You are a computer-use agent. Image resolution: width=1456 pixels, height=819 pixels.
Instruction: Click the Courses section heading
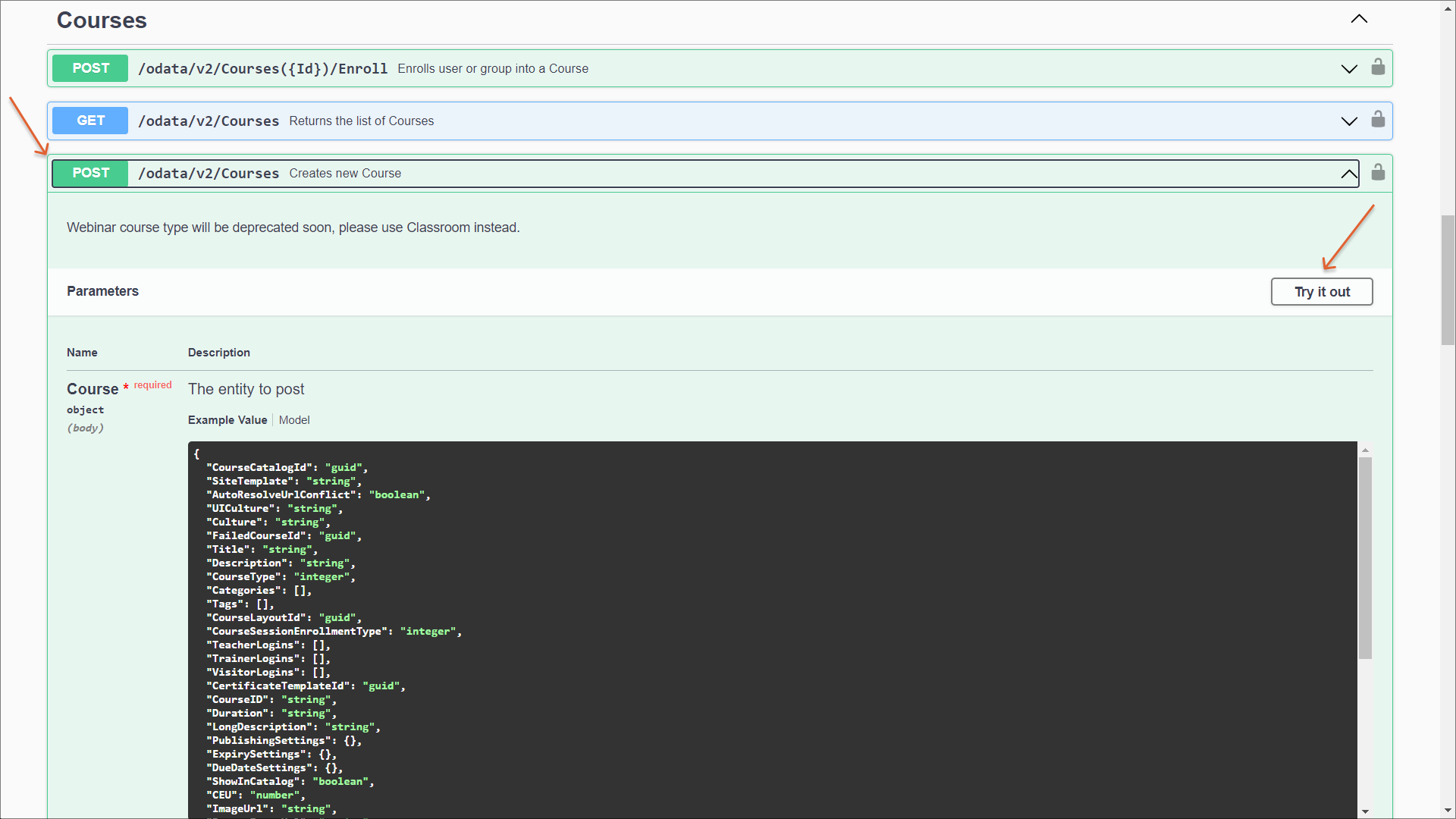102,20
